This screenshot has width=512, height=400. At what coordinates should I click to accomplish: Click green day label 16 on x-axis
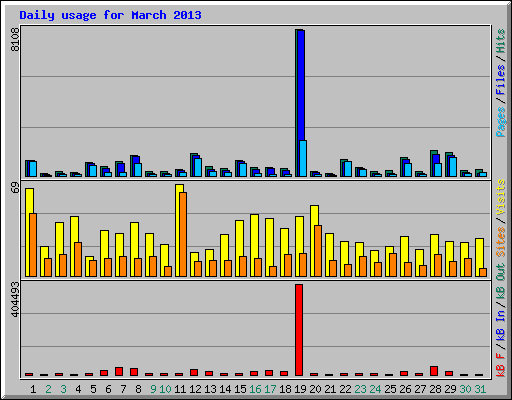point(255,389)
